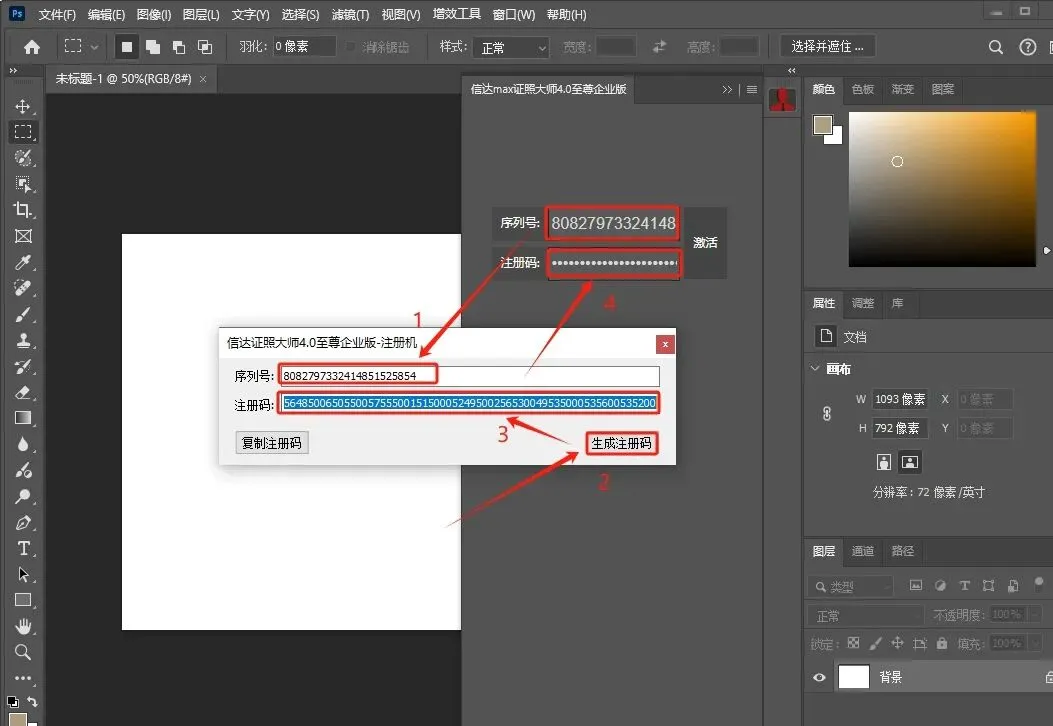Click the Home icon in options bar

click(32, 47)
